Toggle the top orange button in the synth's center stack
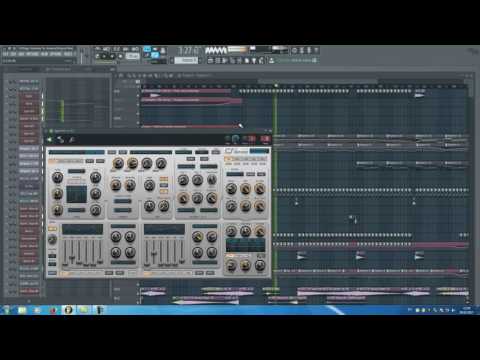 (x=164, y=179)
